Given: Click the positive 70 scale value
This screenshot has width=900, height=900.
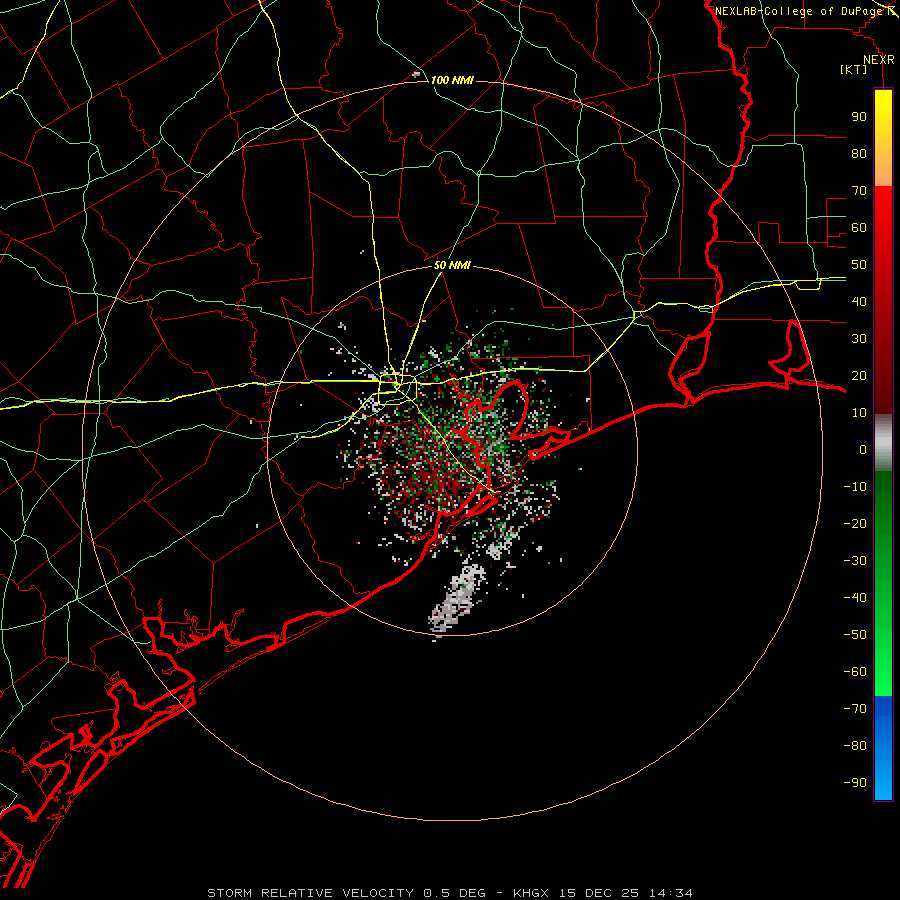Looking at the screenshot, I should (859, 191).
